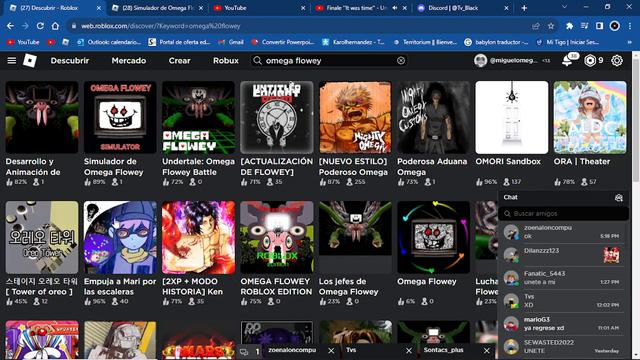Screen dimensions: 640x360
Task: Open Chrome three-dot menu
Action: [x=630, y=26]
